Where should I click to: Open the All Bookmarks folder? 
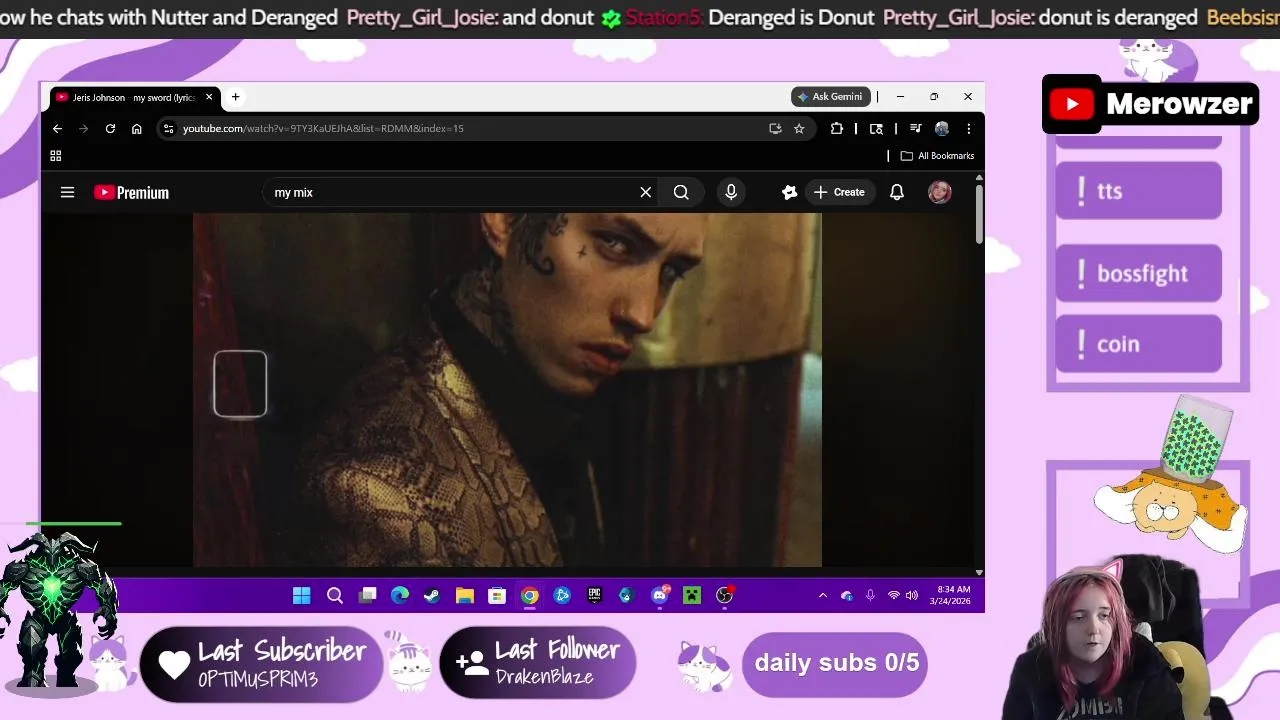[x=937, y=156]
